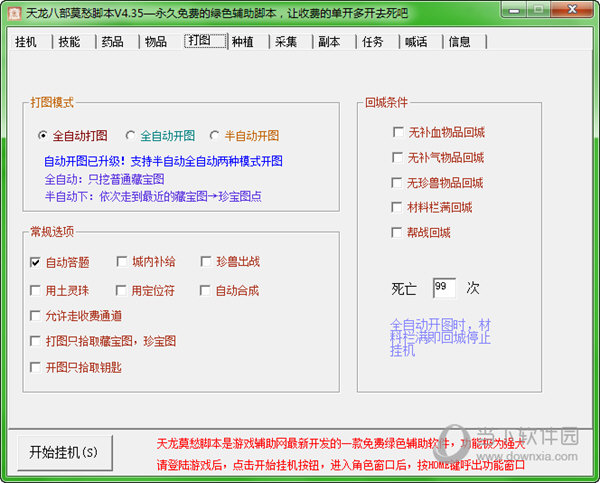The image size is (600, 483).
Task: Enable 城内补给 option
Action: coord(122,262)
